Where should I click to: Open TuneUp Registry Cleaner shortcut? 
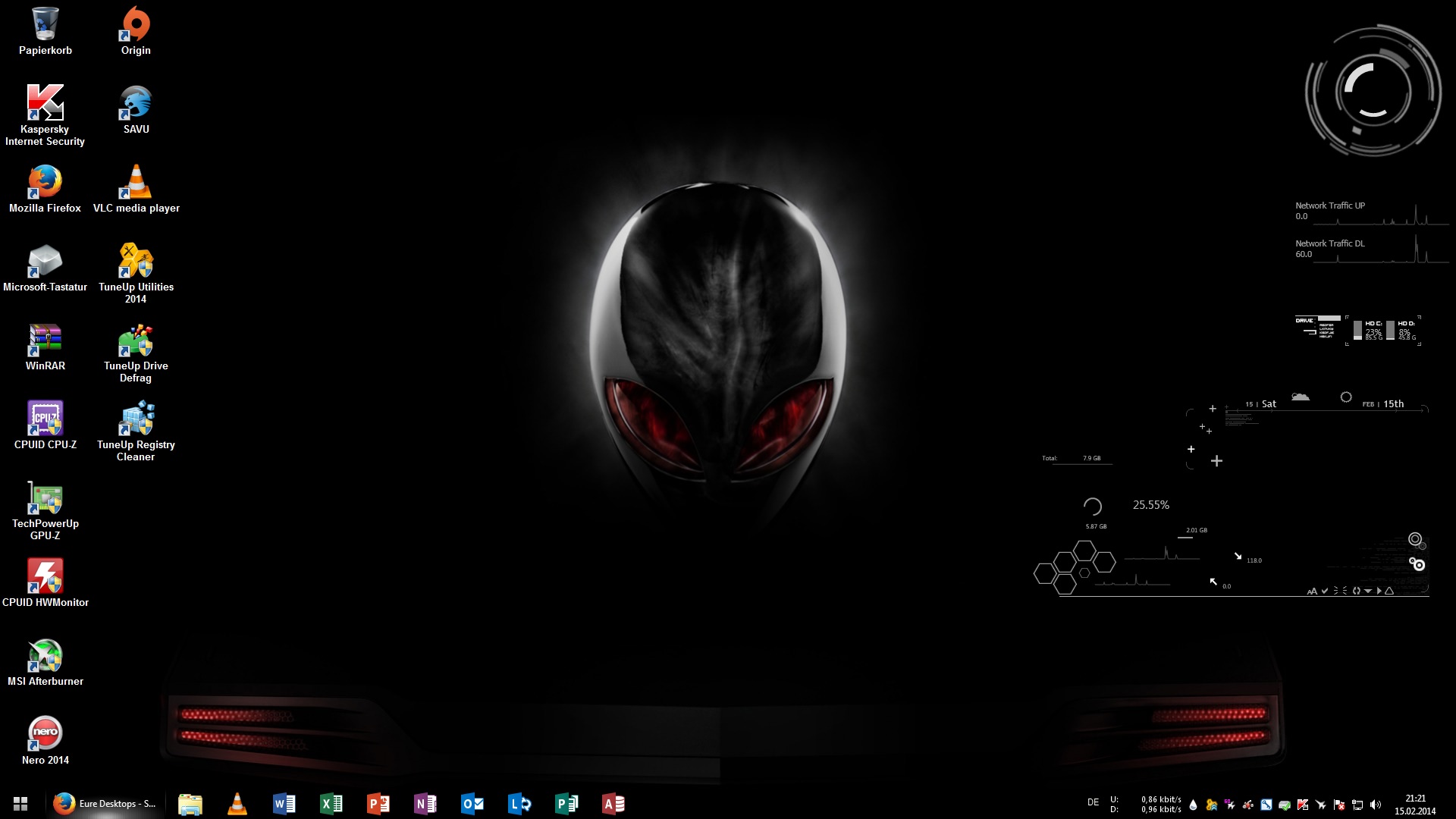click(x=136, y=431)
